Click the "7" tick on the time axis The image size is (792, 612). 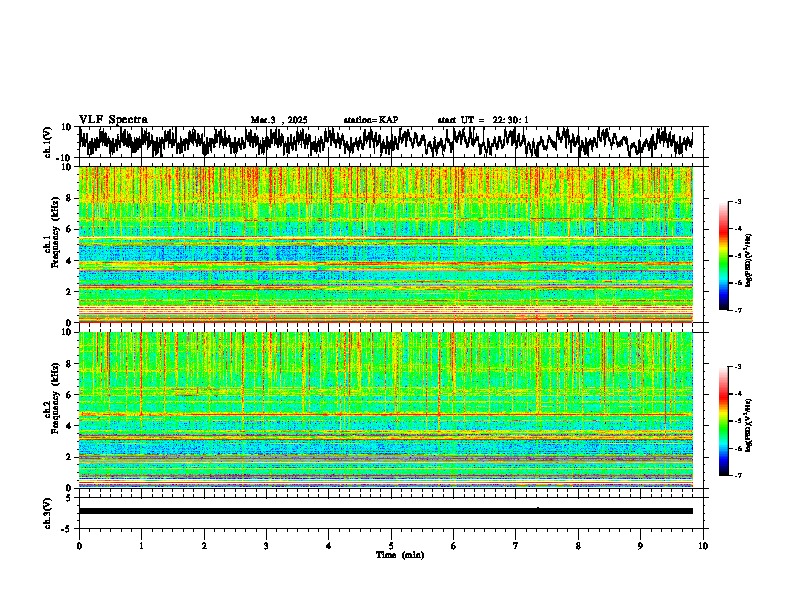point(516,546)
